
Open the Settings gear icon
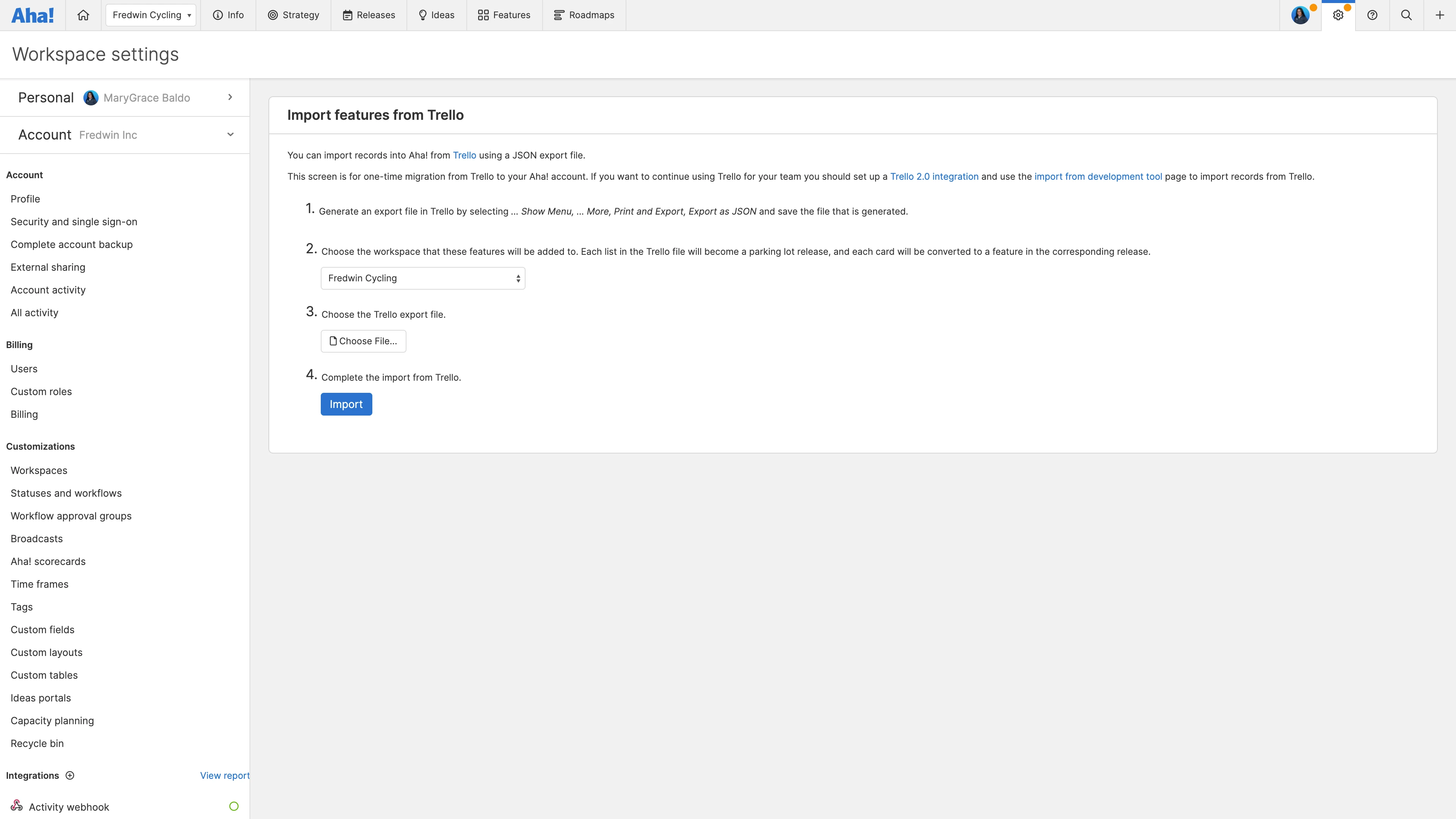tap(1338, 15)
